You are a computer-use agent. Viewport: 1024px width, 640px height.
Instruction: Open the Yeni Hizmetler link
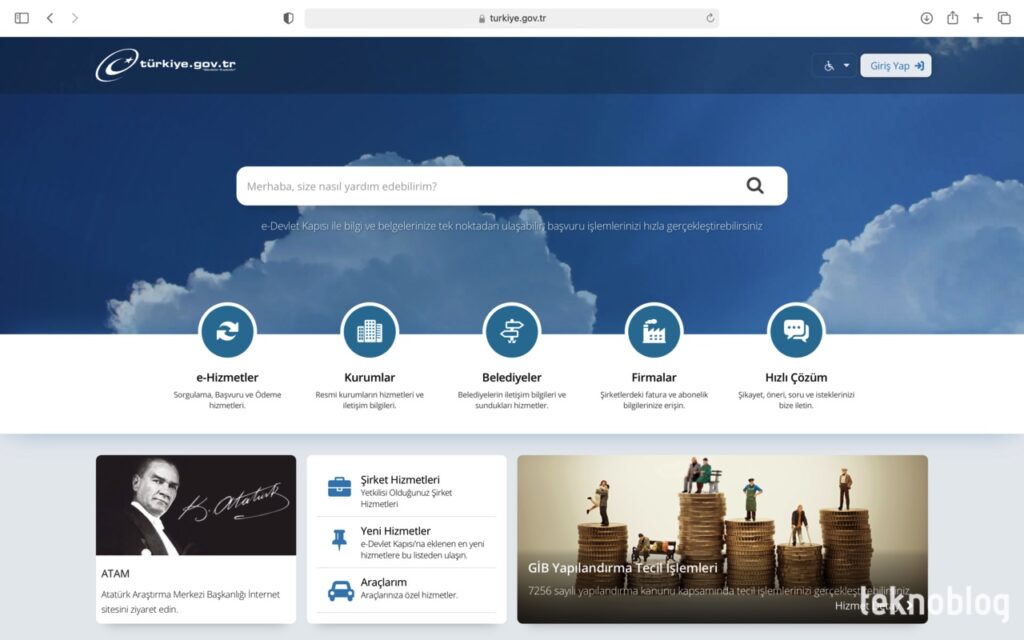[x=395, y=531]
